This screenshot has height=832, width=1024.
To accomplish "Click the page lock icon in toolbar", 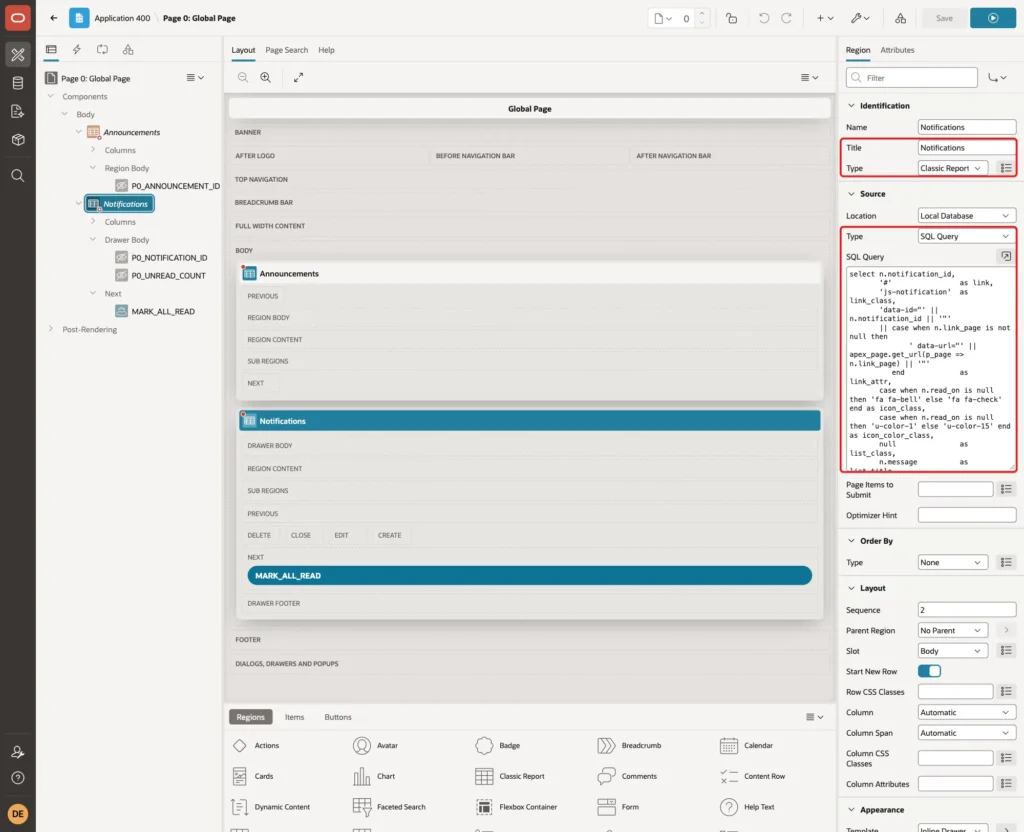I will tap(731, 18).
